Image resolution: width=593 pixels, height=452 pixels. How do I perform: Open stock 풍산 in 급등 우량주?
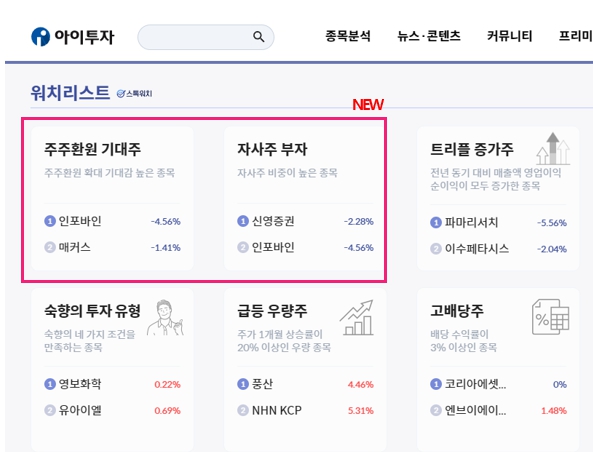(x=262, y=384)
